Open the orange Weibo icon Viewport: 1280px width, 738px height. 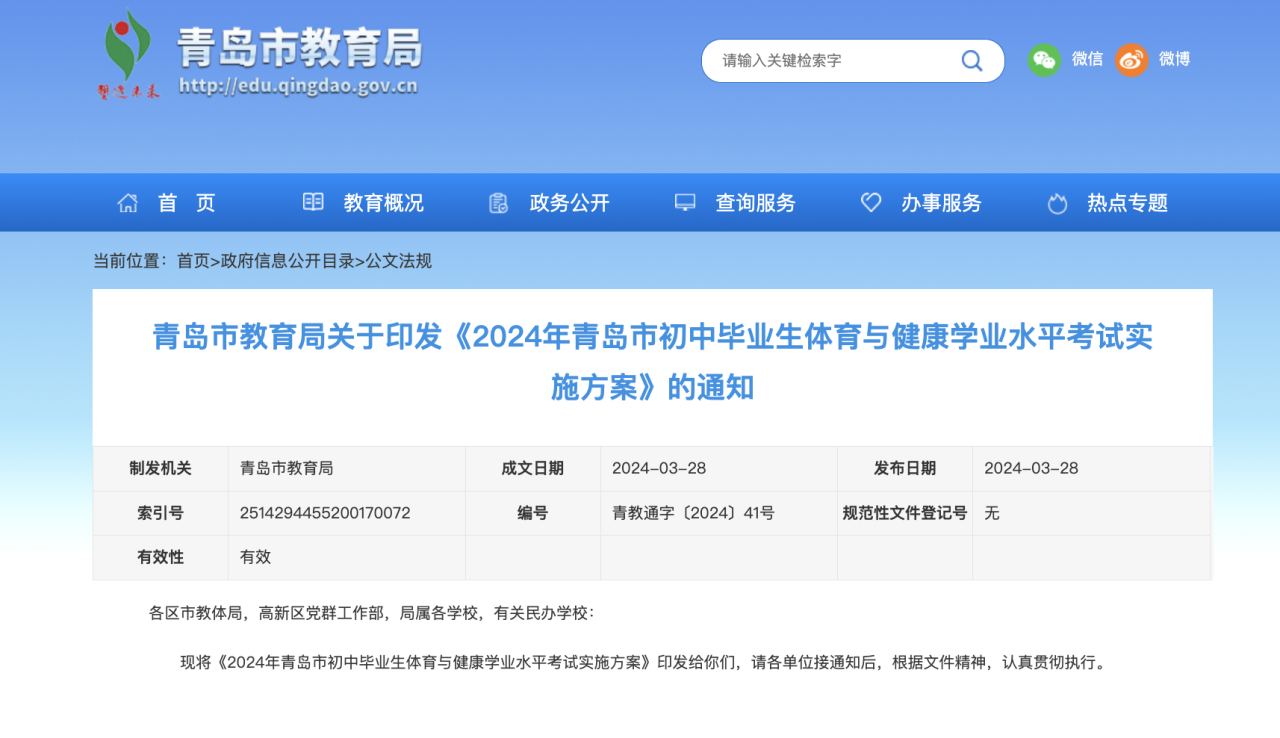[1132, 60]
